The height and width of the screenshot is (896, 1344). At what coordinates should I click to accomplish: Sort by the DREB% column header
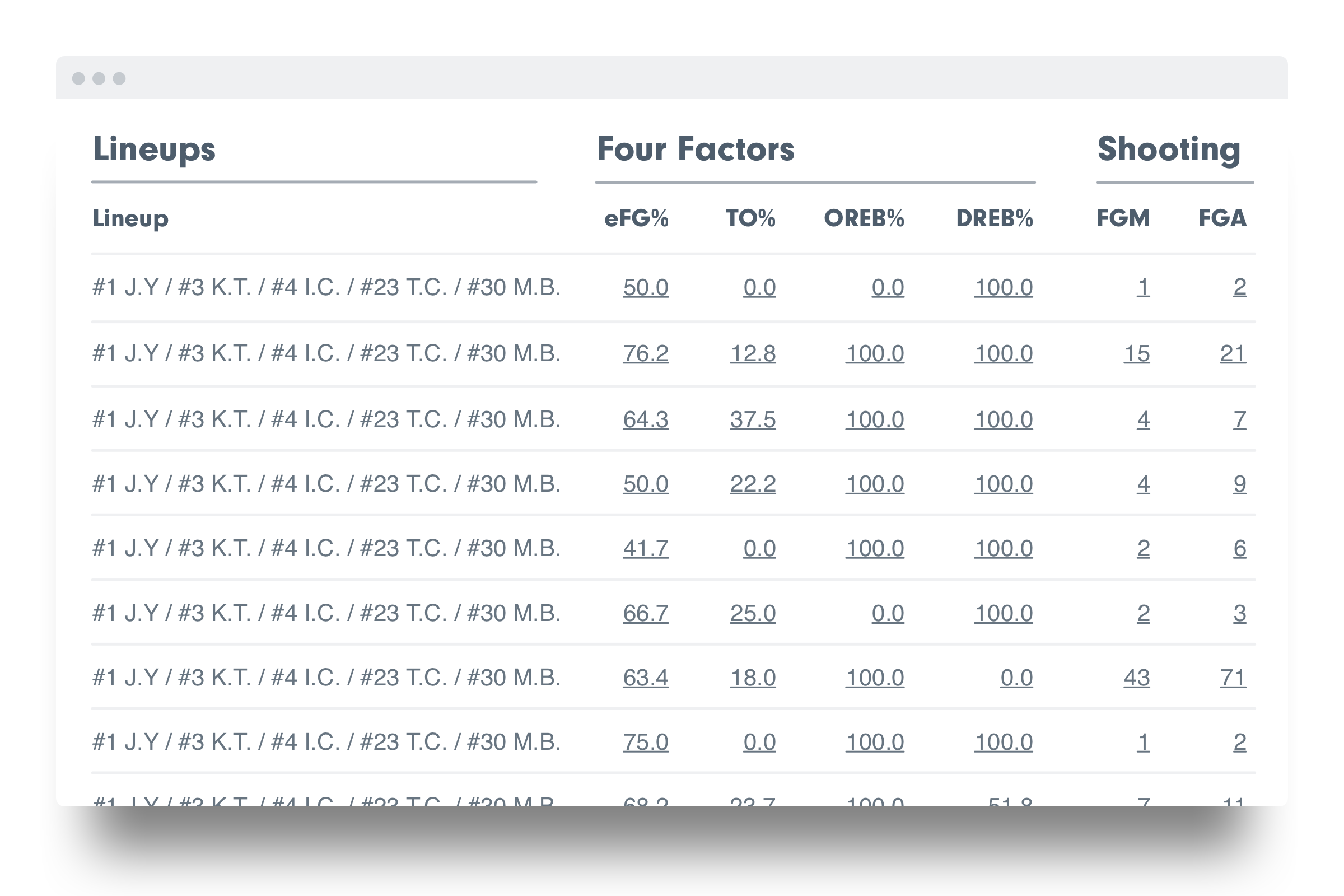click(x=995, y=218)
